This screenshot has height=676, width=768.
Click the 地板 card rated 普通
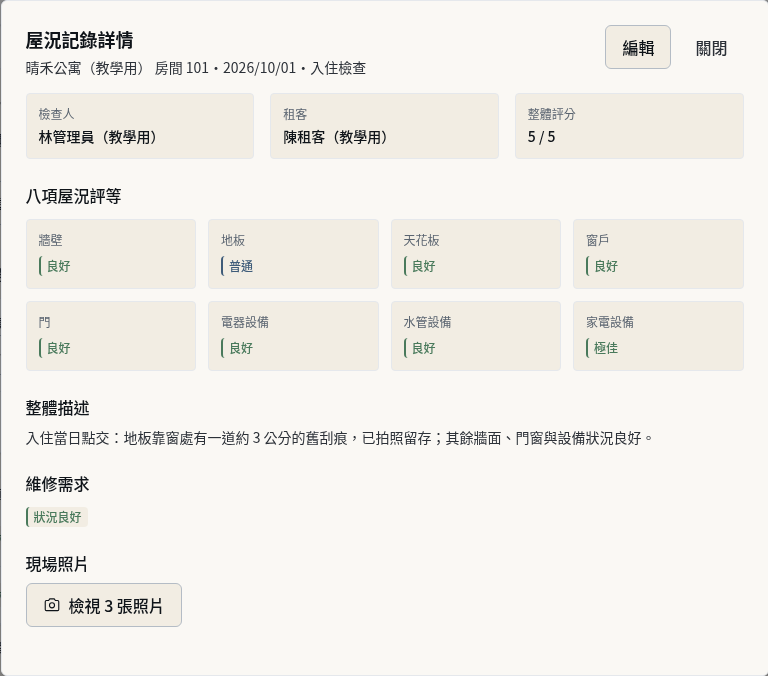click(x=293, y=254)
